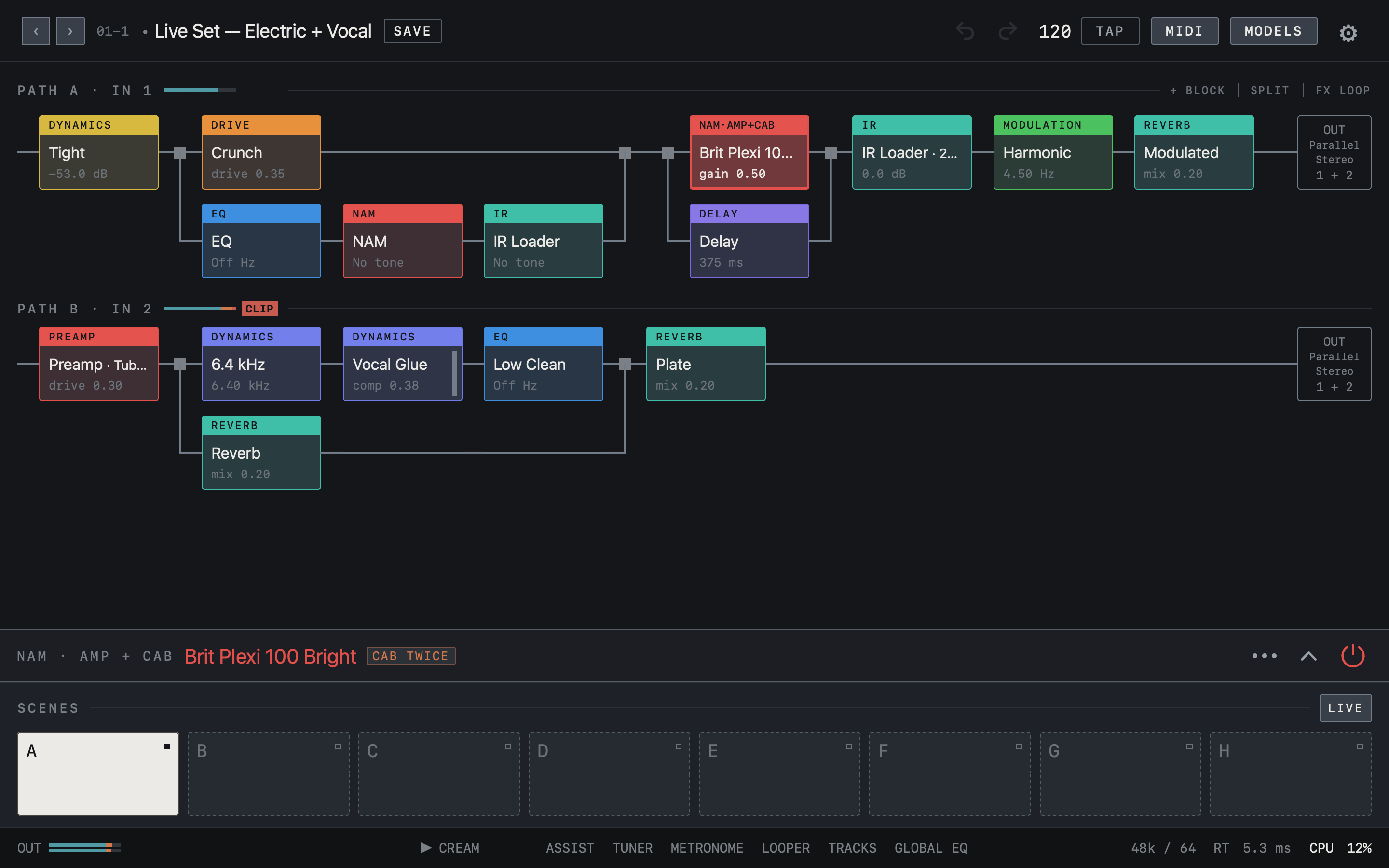This screenshot has height=868, width=1389.
Task: Open the Path A OUT Parallel Stereo routing
Action: (x=1334, y=152)
